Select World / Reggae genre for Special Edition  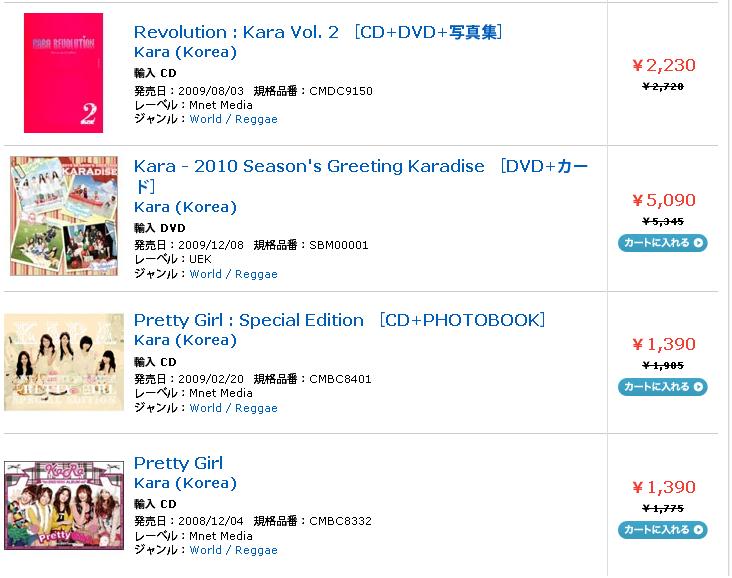[x=233, y=408]
